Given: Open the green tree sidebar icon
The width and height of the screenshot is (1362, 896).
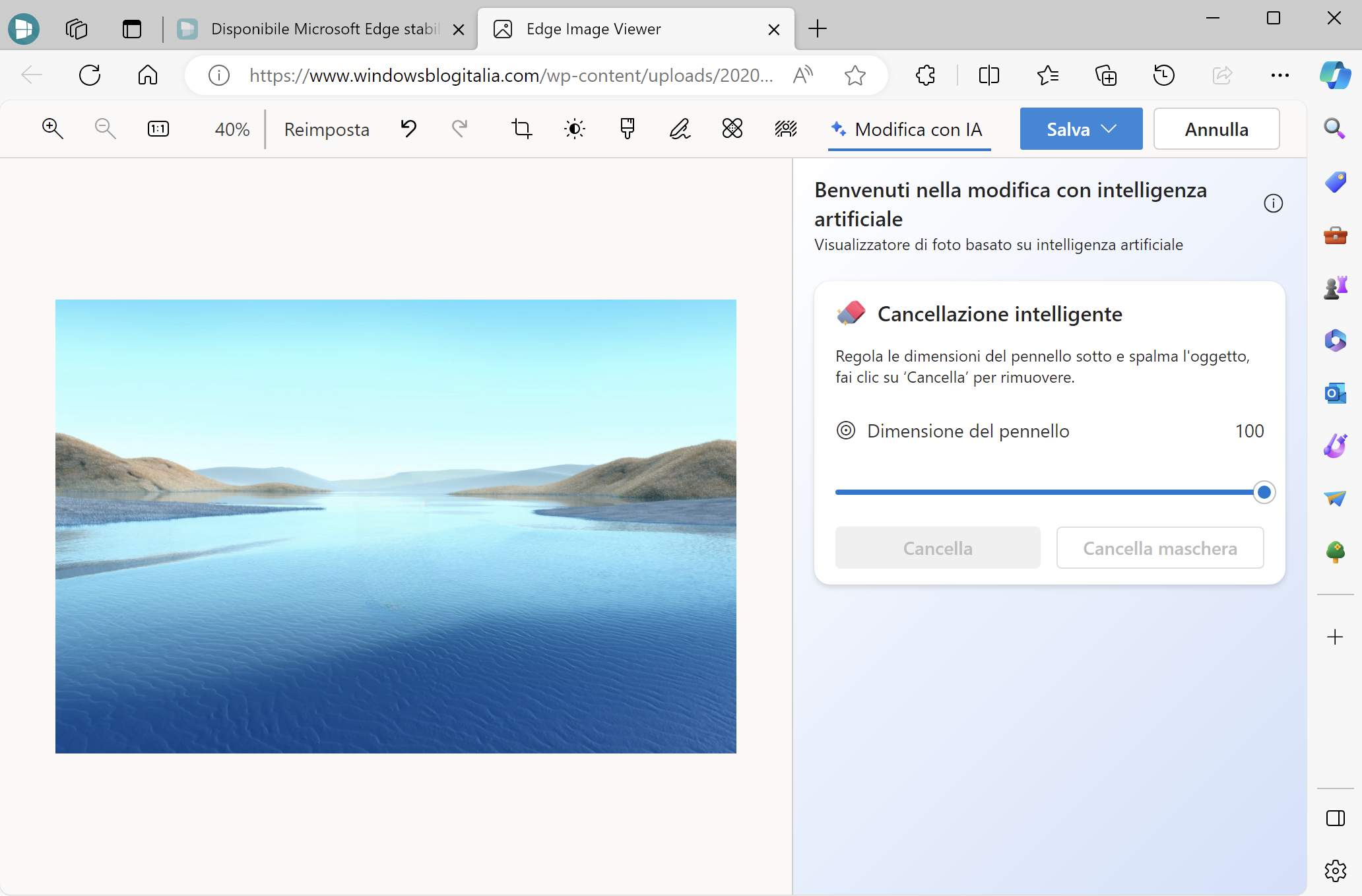Looking at the screenshot, I should tap(1335, 552).
